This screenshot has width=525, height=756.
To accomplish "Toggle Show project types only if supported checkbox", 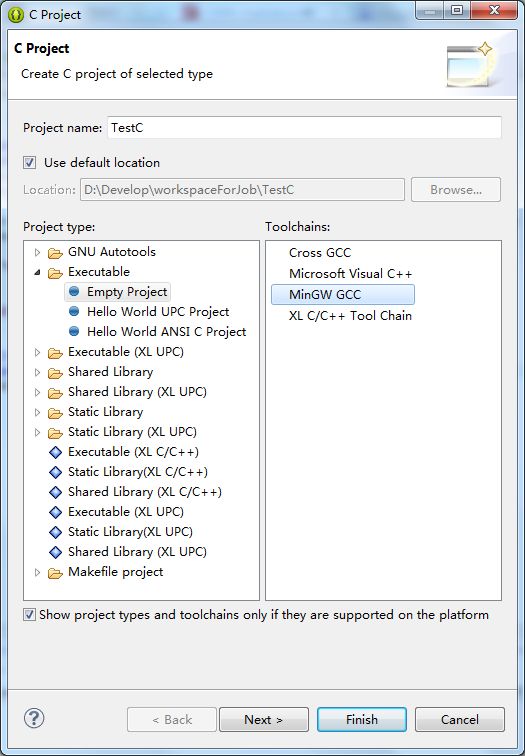I will coord(29,615).
